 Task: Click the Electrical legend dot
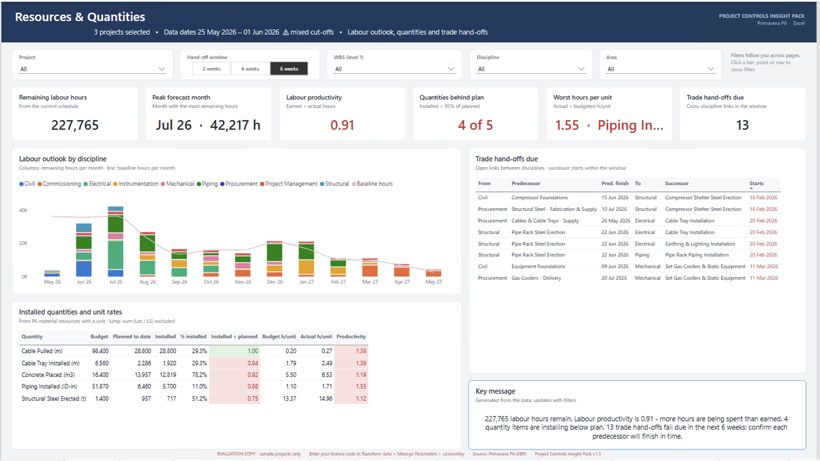tap(86, 184)
